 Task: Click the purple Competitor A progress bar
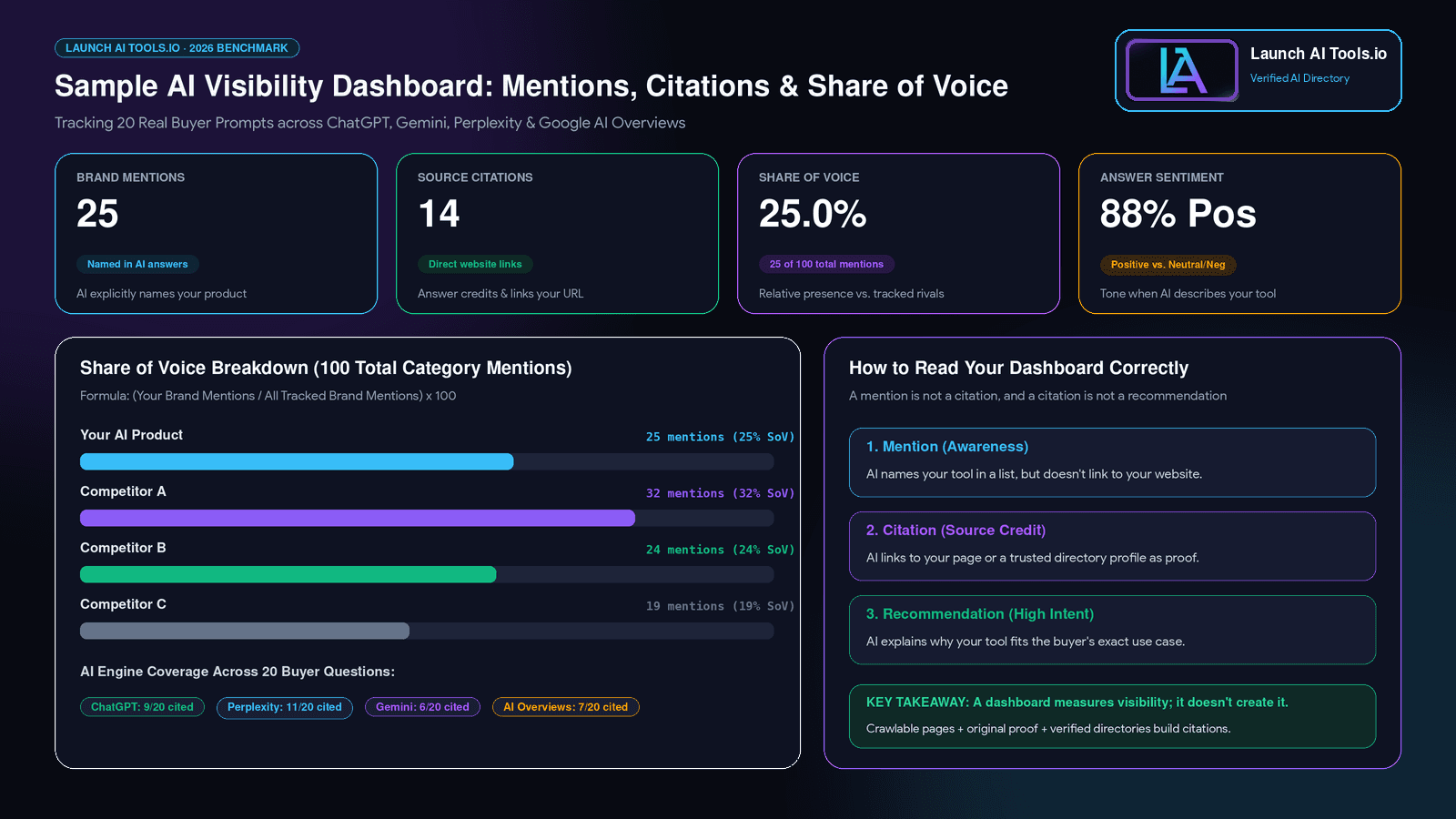point(358,518)
